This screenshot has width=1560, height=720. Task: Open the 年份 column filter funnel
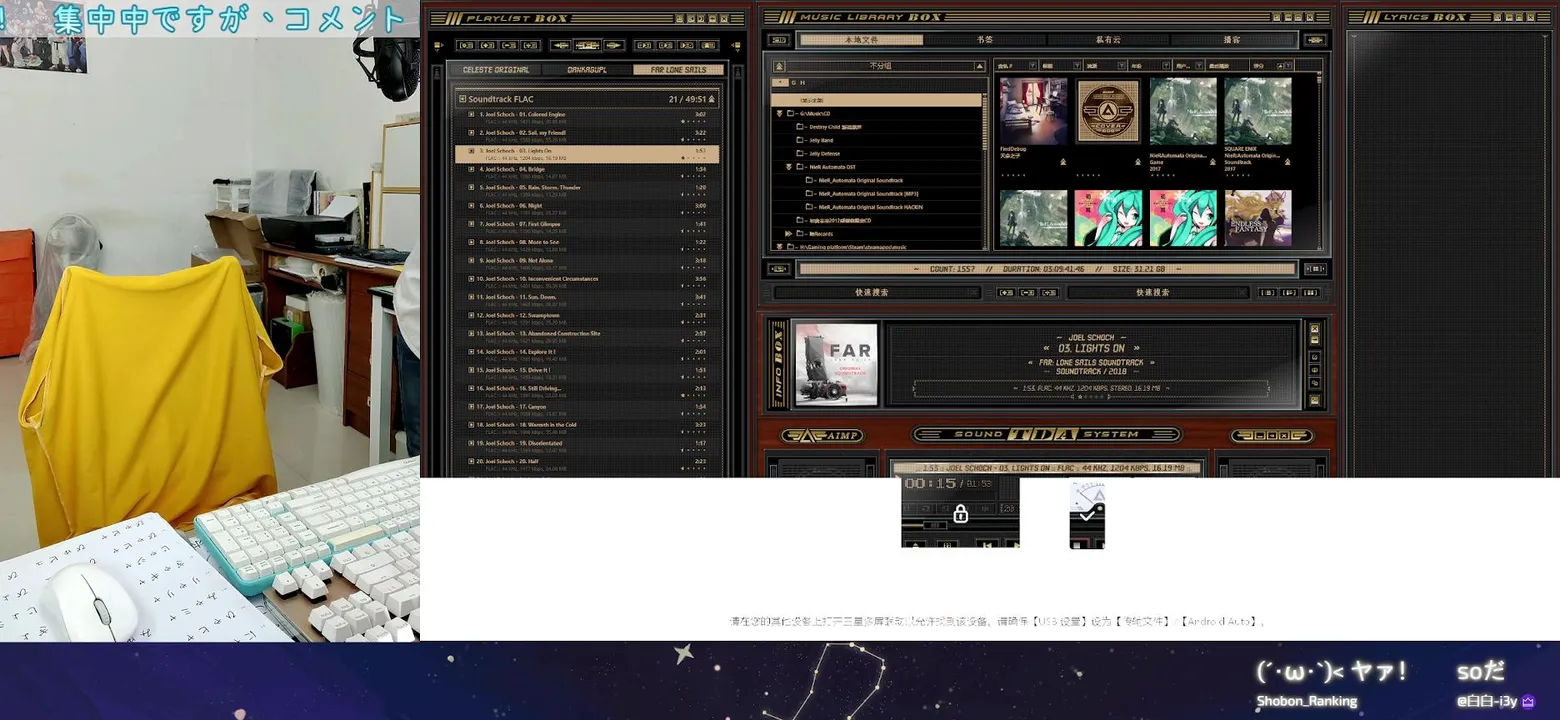click(1167, 66)
